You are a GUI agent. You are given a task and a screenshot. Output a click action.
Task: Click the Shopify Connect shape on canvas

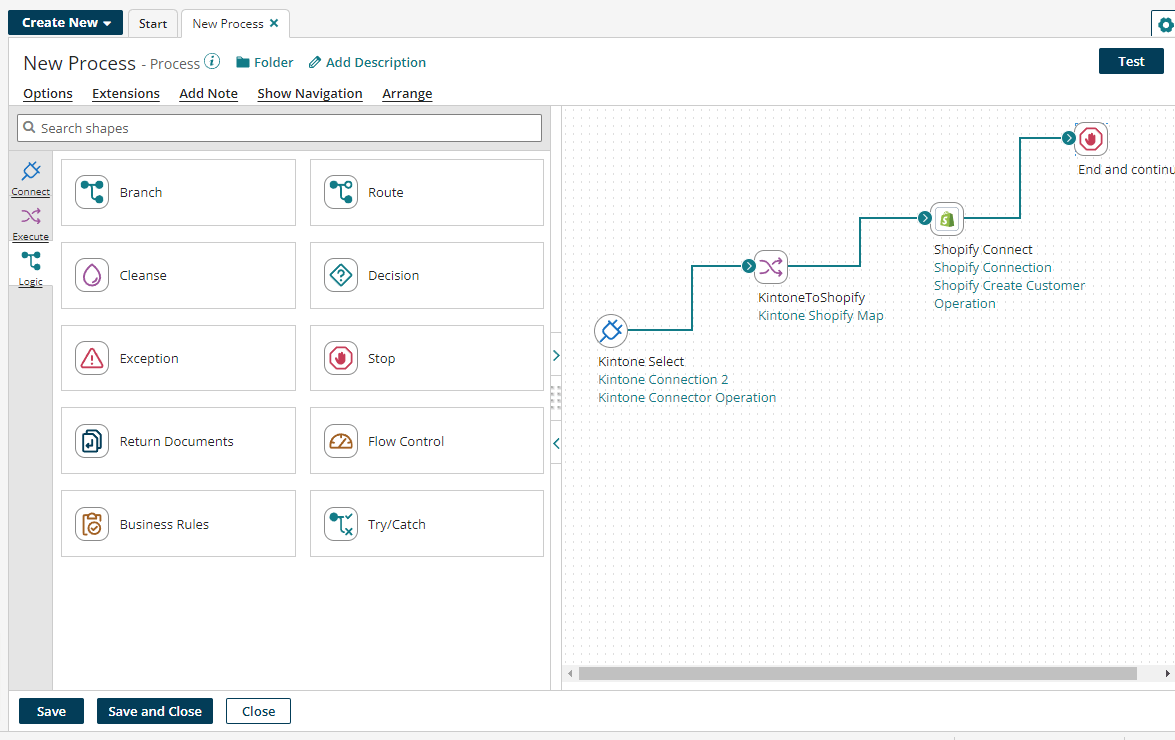click(x=947, y=219)
